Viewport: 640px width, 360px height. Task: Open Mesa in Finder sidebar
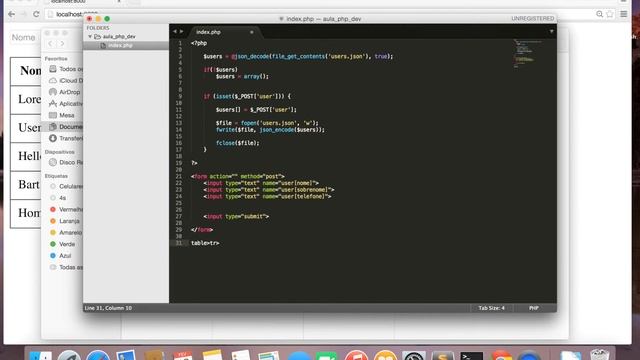coord(62,115)
